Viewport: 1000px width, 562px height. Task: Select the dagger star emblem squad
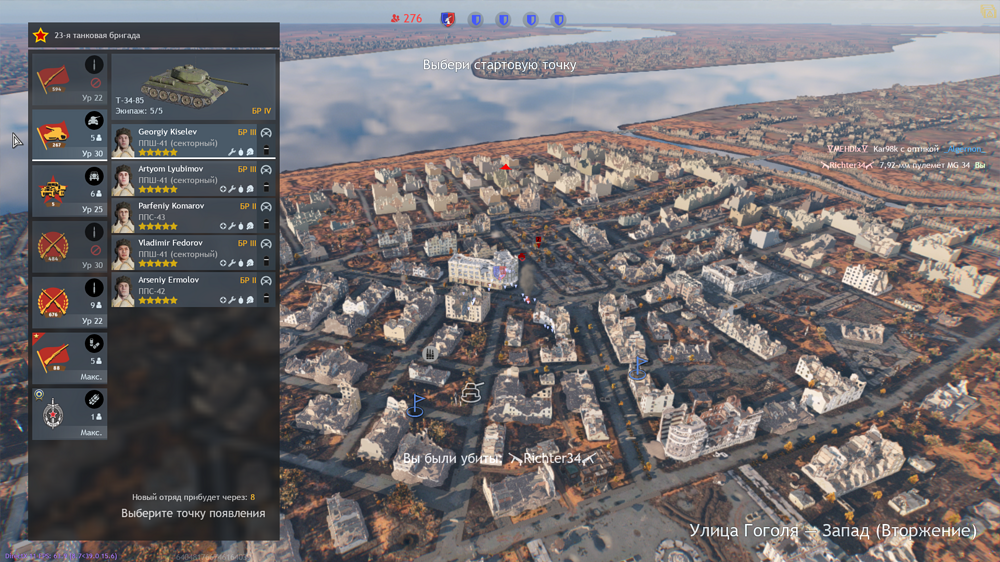tap(70, 413)
